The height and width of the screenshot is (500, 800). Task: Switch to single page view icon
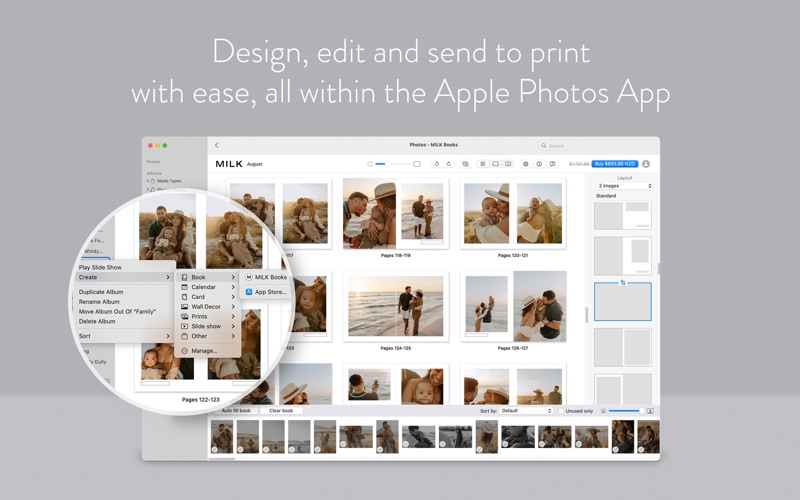tap(495, 164)
